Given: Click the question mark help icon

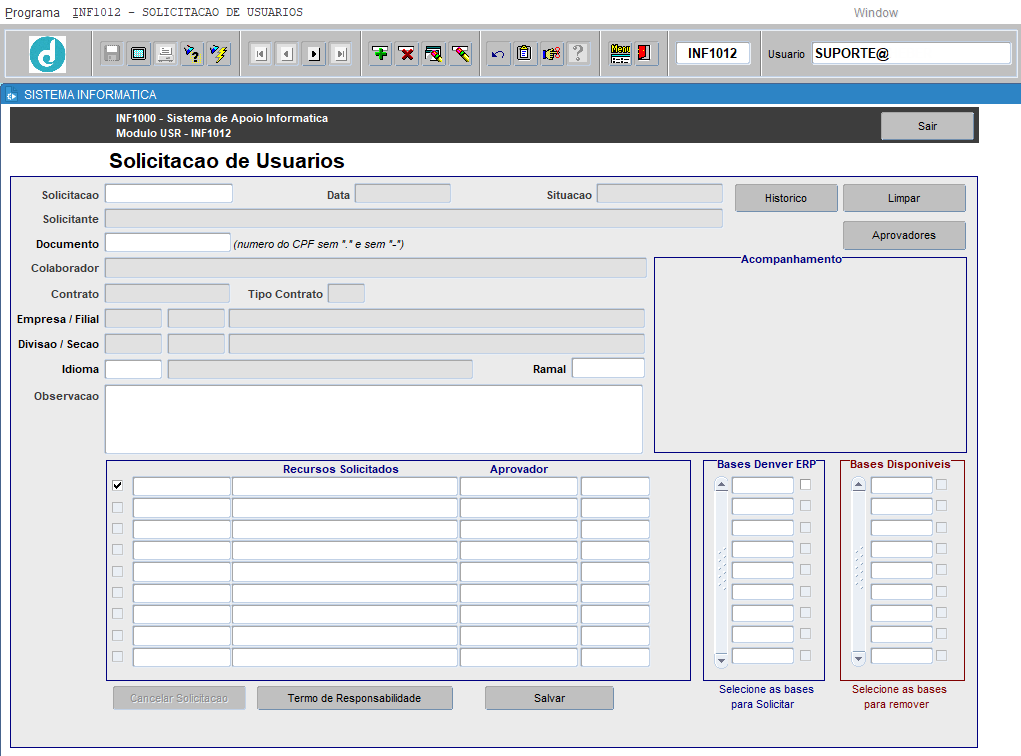Looking at the screenshot, I should [x=578, y=53].
